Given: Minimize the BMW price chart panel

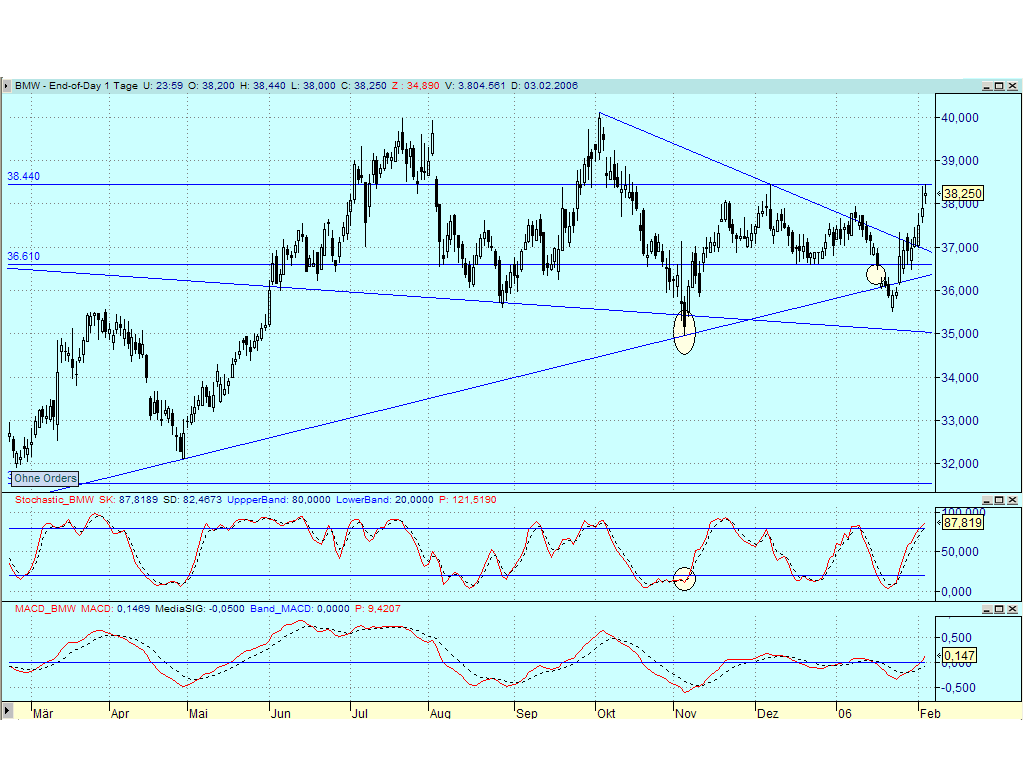Looking at the screenshot, I should point(987,87).
